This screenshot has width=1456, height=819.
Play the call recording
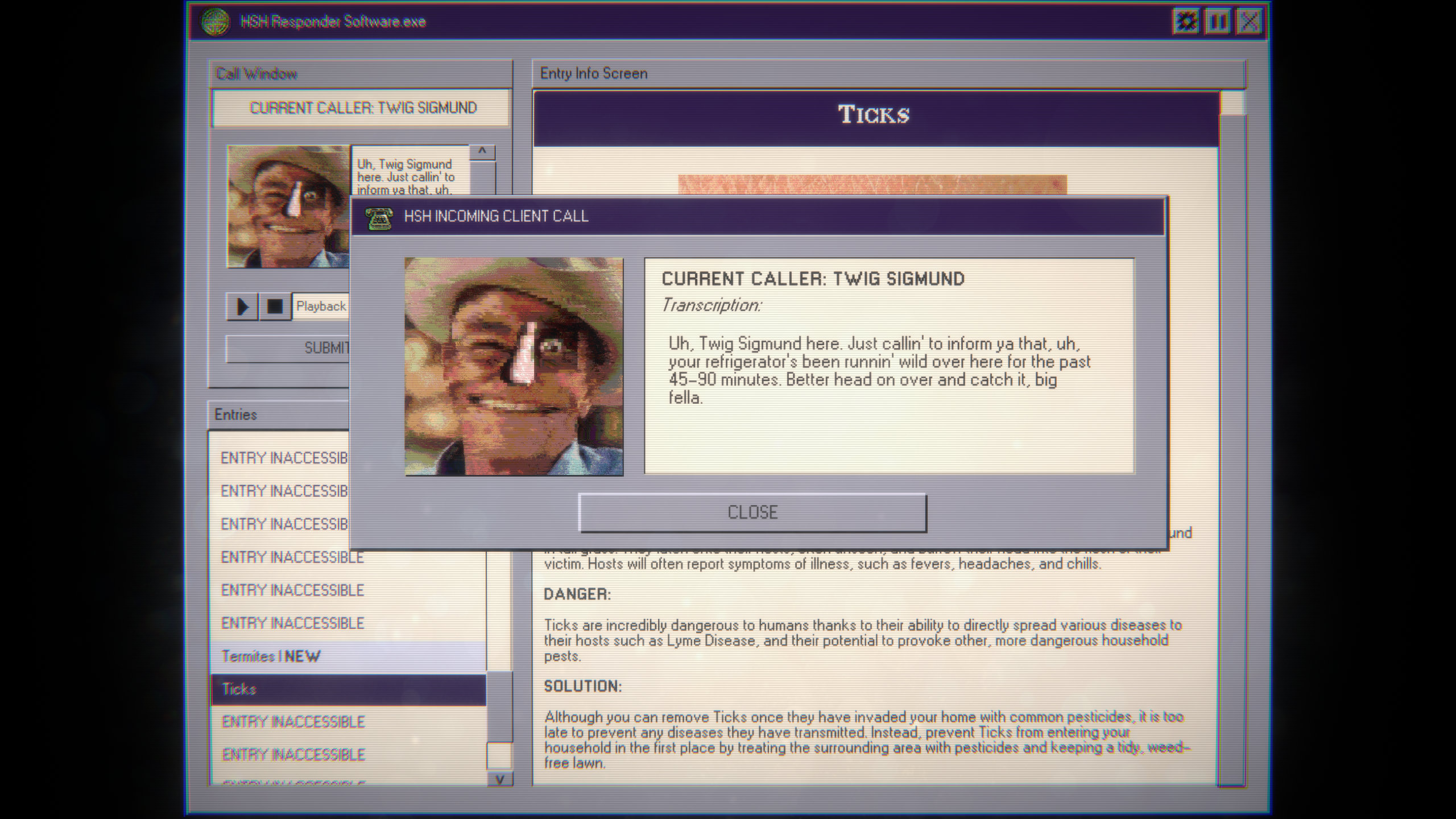[x=242, y=307]
